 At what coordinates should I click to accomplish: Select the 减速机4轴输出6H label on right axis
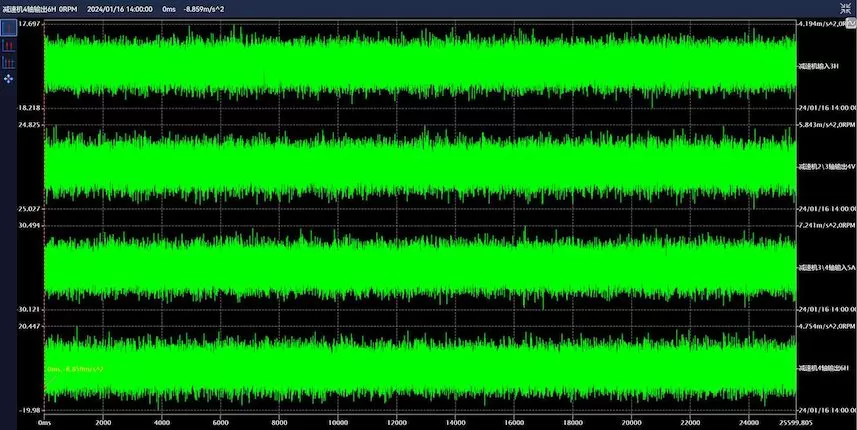[x=823, y=369]
